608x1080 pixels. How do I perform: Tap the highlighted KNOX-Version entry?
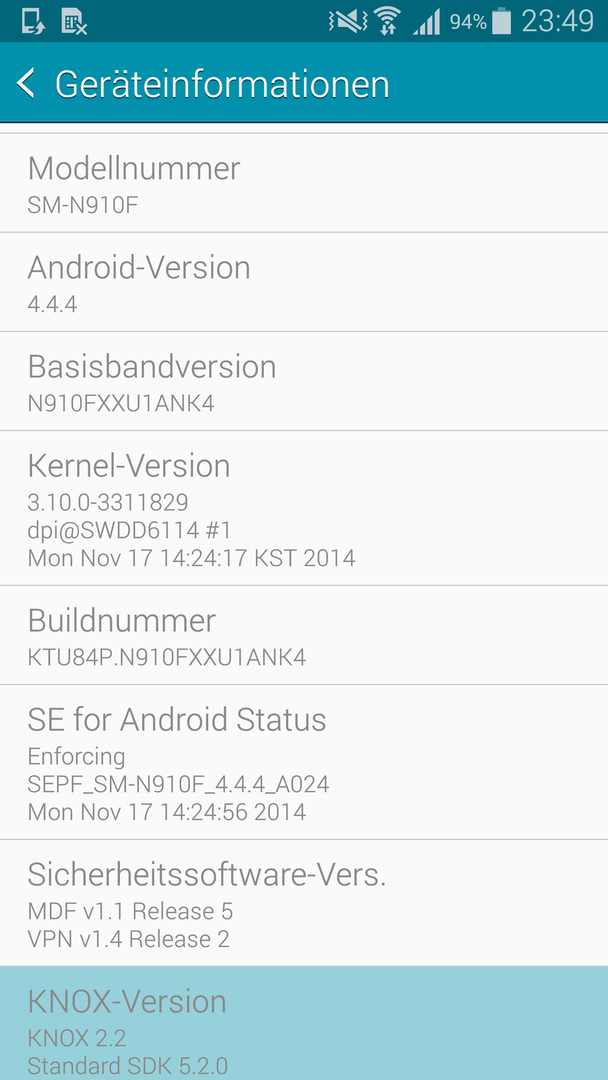(x=304, y=1023)
